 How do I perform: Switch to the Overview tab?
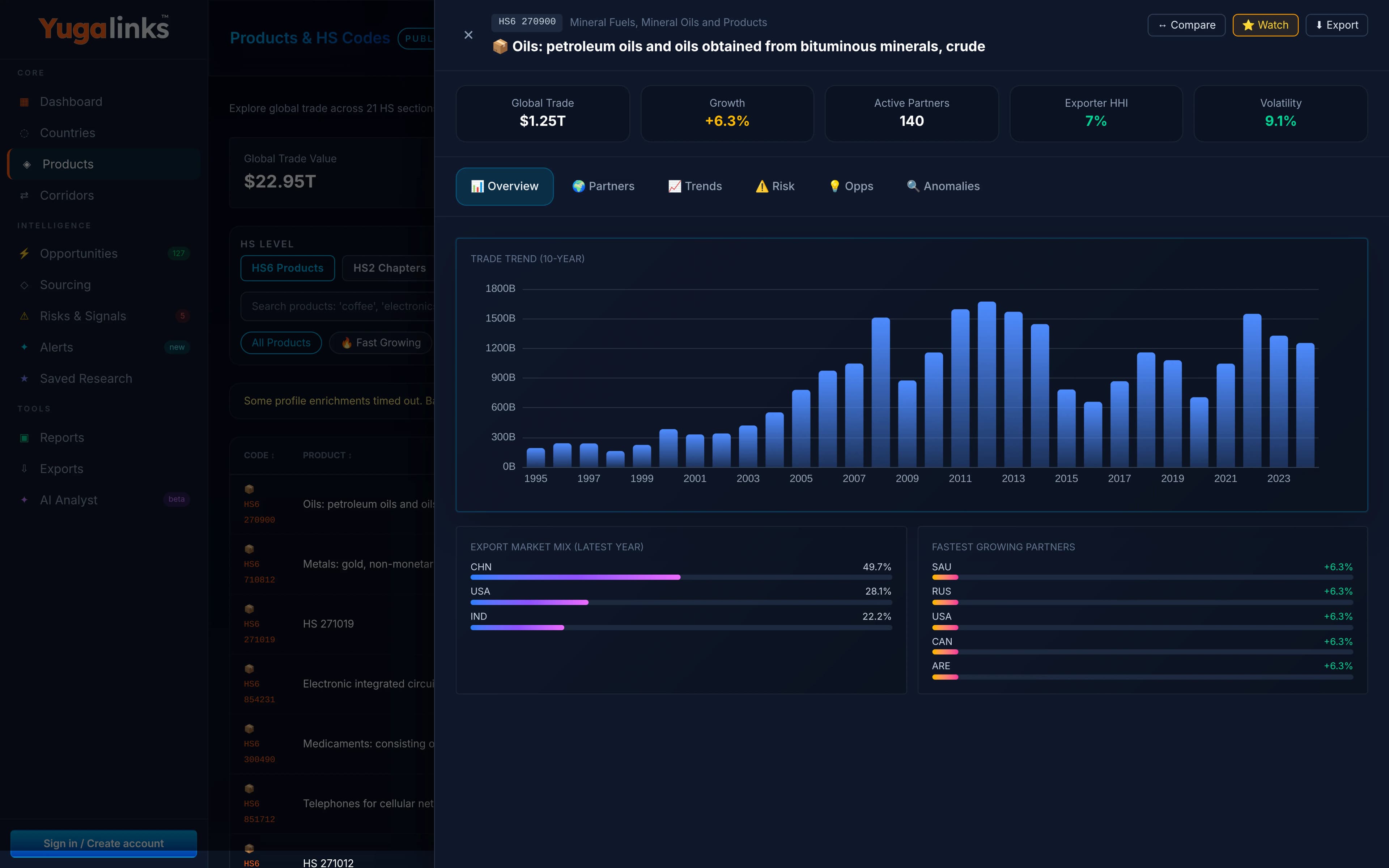pyautogui.click(x=505, y=187)
